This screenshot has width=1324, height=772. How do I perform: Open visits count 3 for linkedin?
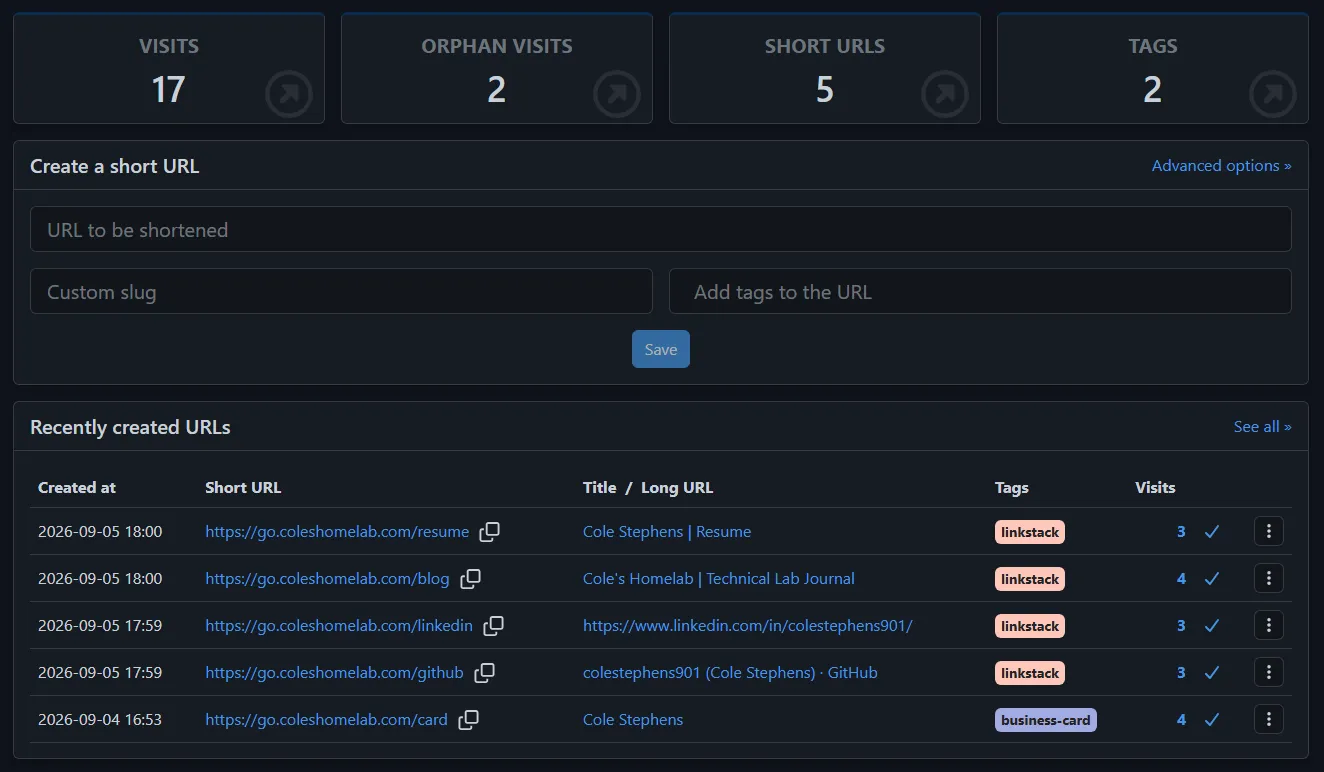click(1181, 626)
